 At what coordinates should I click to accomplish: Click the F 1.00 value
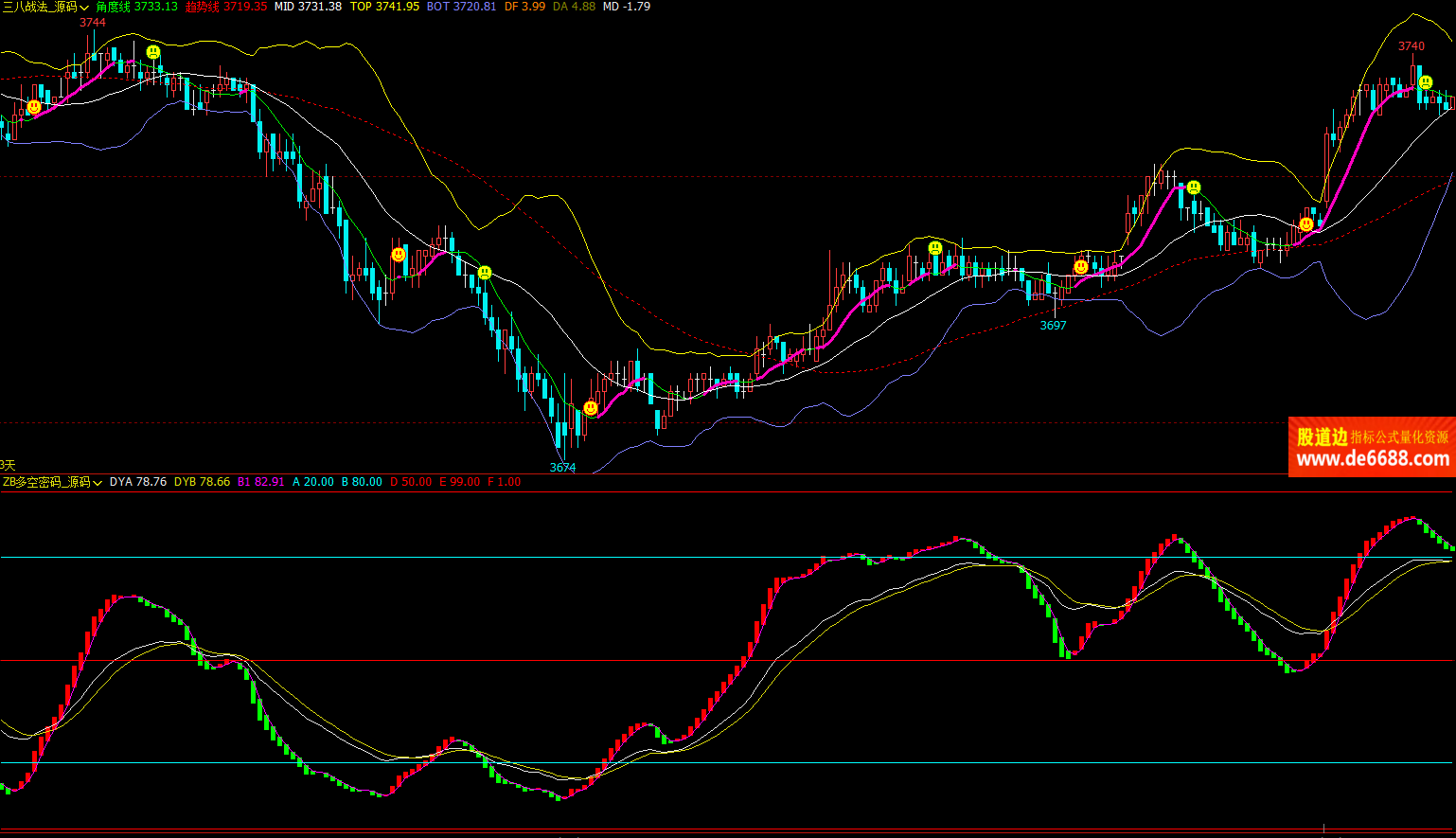click(x=504, y=482)
